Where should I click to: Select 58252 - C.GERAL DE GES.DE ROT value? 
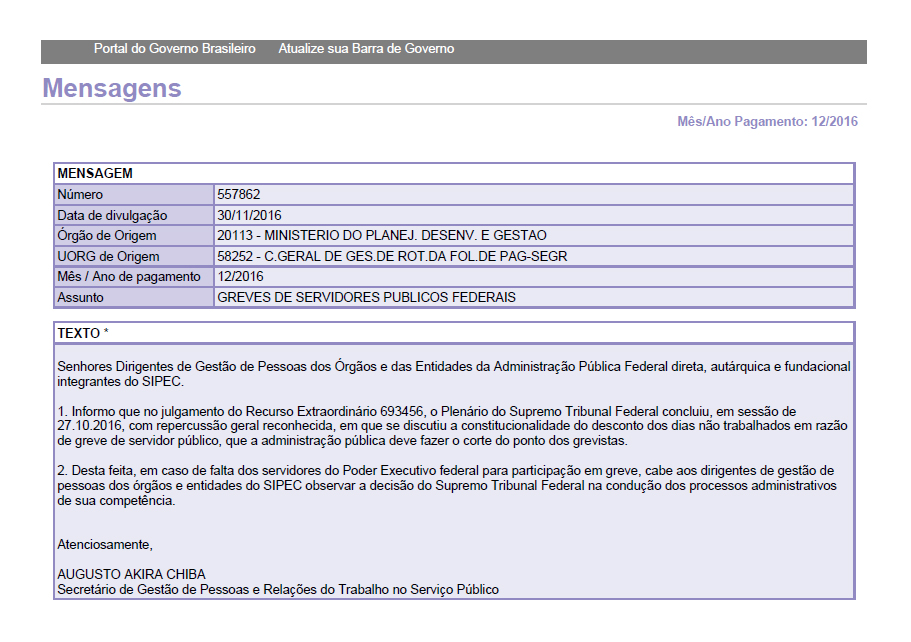pos(392,256)
